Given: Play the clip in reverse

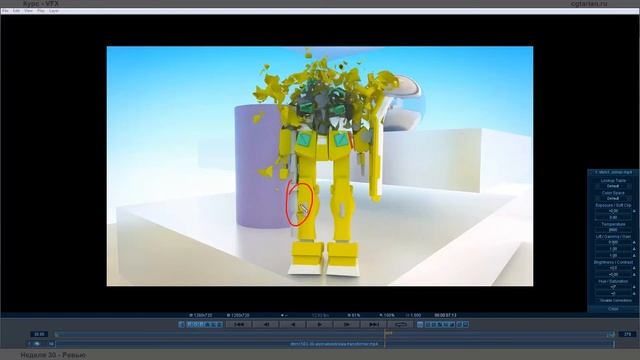Looking at the screenshot, I should [293, 324].
